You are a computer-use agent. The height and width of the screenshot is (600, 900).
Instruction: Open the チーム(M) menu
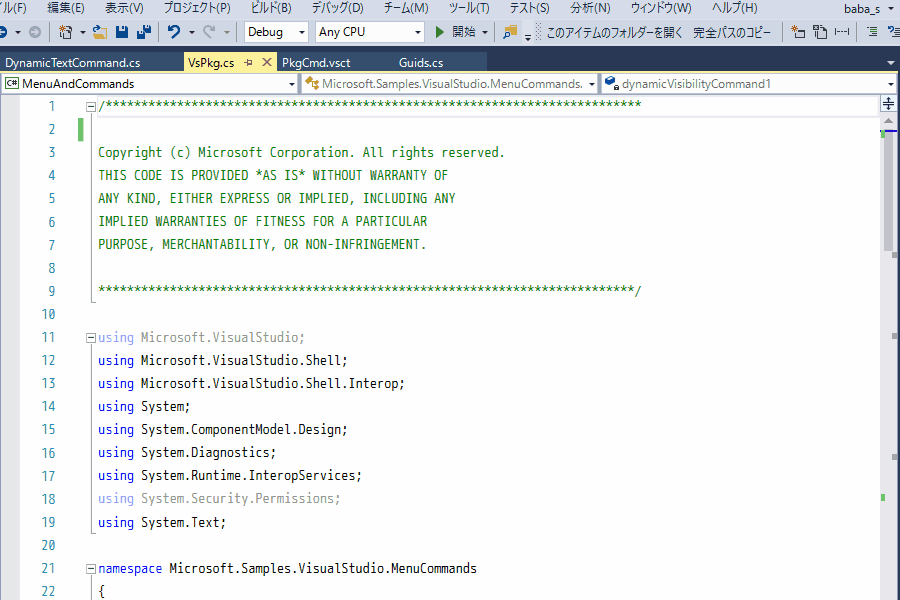pyautogui.click(x=406, y=8)
